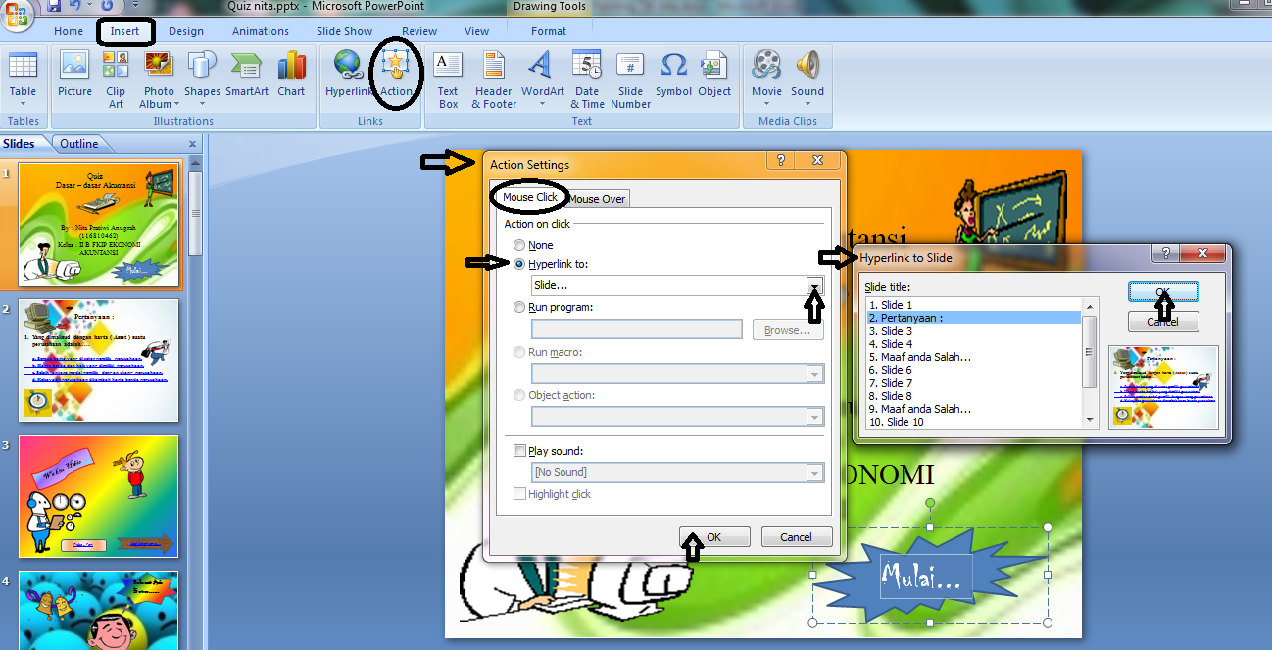Switch to the Outline pane tab
This screenshot has width=1272, height=650.
point(79,144)
